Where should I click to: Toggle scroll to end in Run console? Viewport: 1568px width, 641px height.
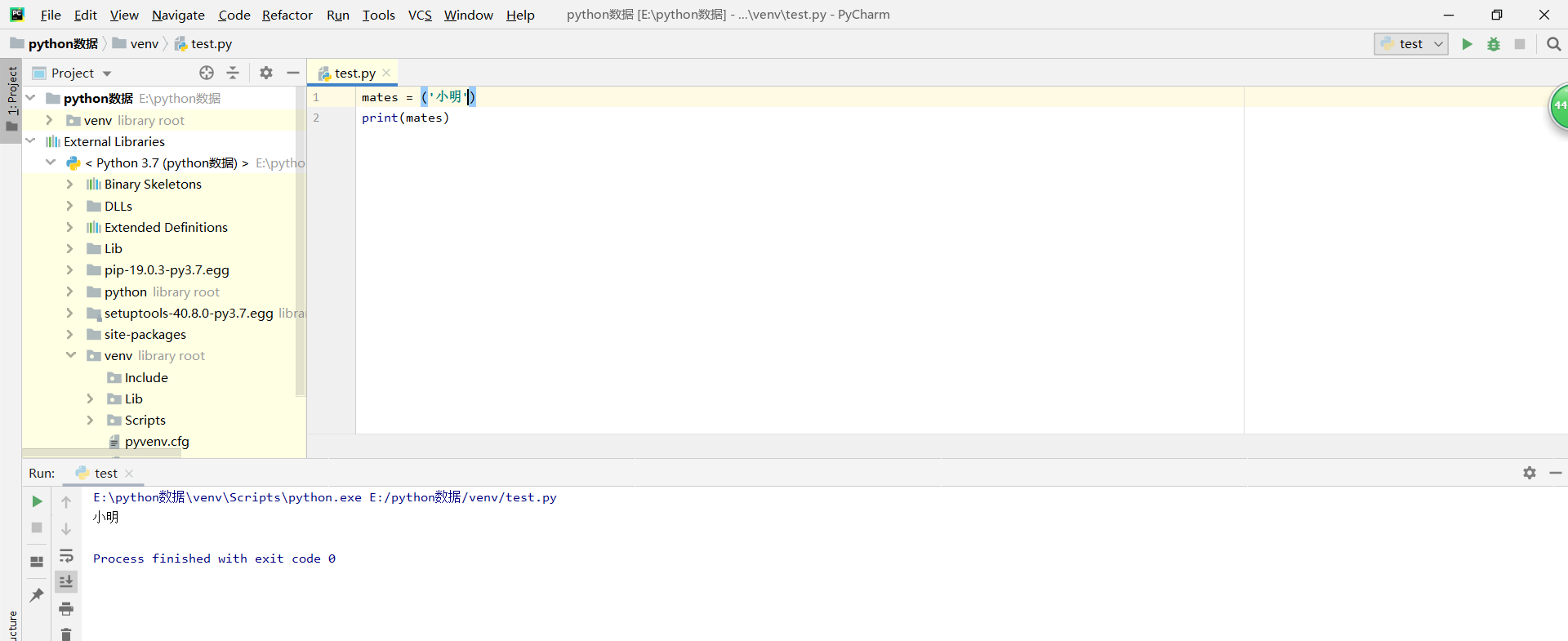(x=66, y=581)
